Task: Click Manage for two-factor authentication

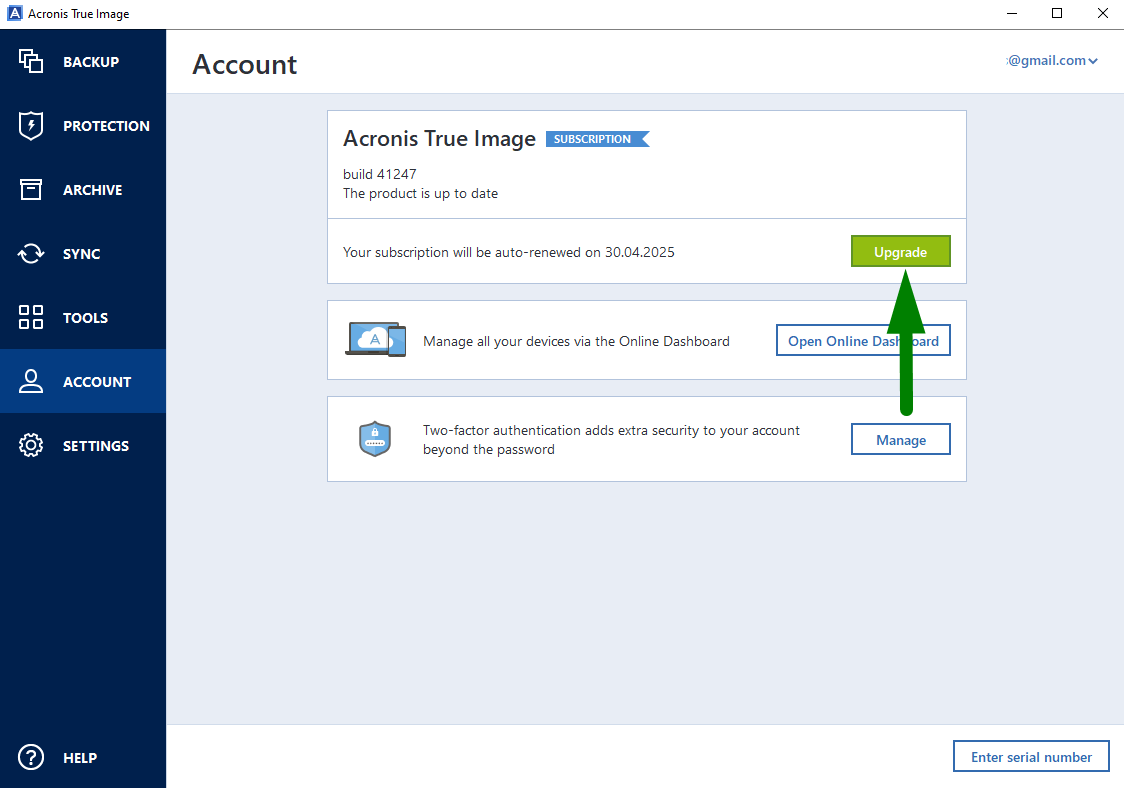Action: tap(900, 438)
